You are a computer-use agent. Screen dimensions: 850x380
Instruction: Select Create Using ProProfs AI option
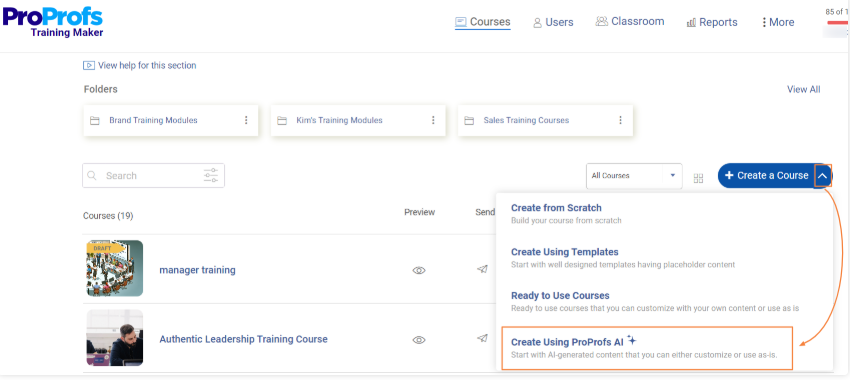pos(647,348)
